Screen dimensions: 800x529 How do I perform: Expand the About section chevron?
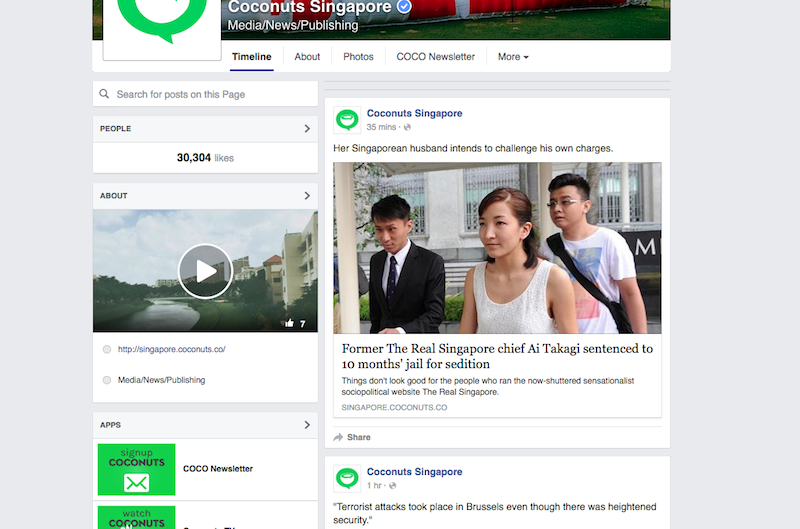click(x=307, y=196)
